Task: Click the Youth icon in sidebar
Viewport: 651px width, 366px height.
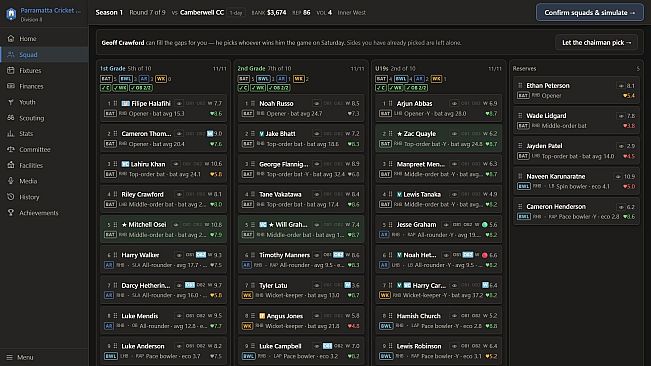Action: (11, 102)
